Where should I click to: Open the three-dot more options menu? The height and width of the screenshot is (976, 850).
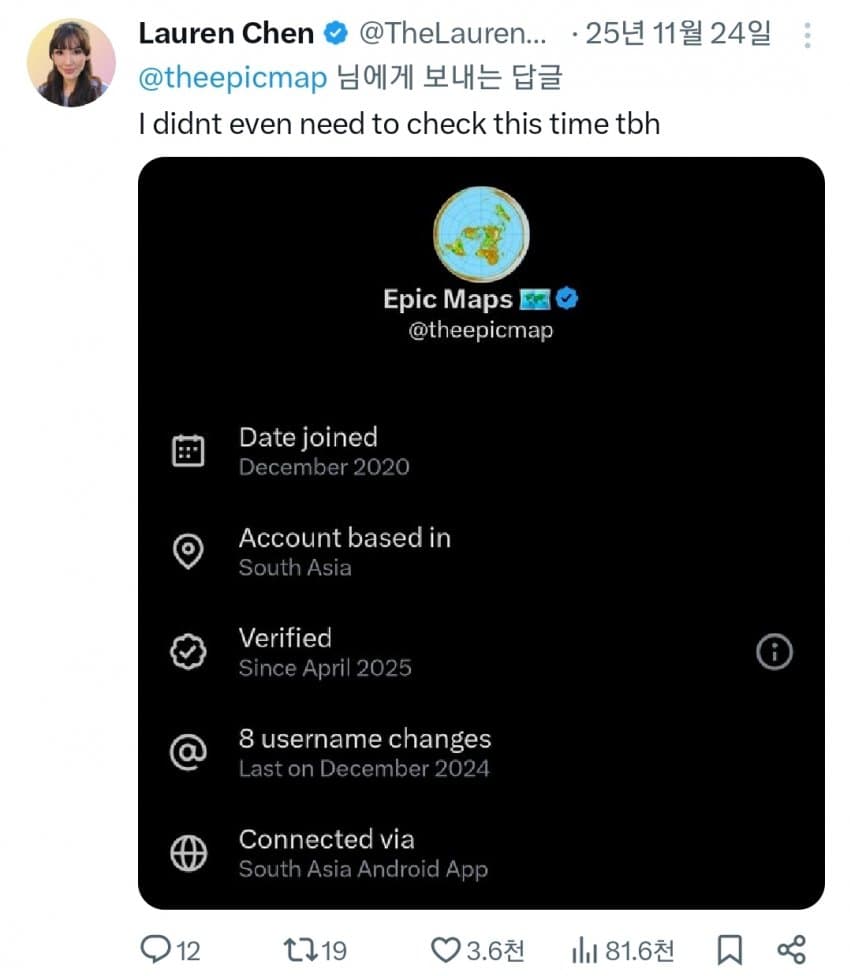pyautogui.click(x=808, y=35)
